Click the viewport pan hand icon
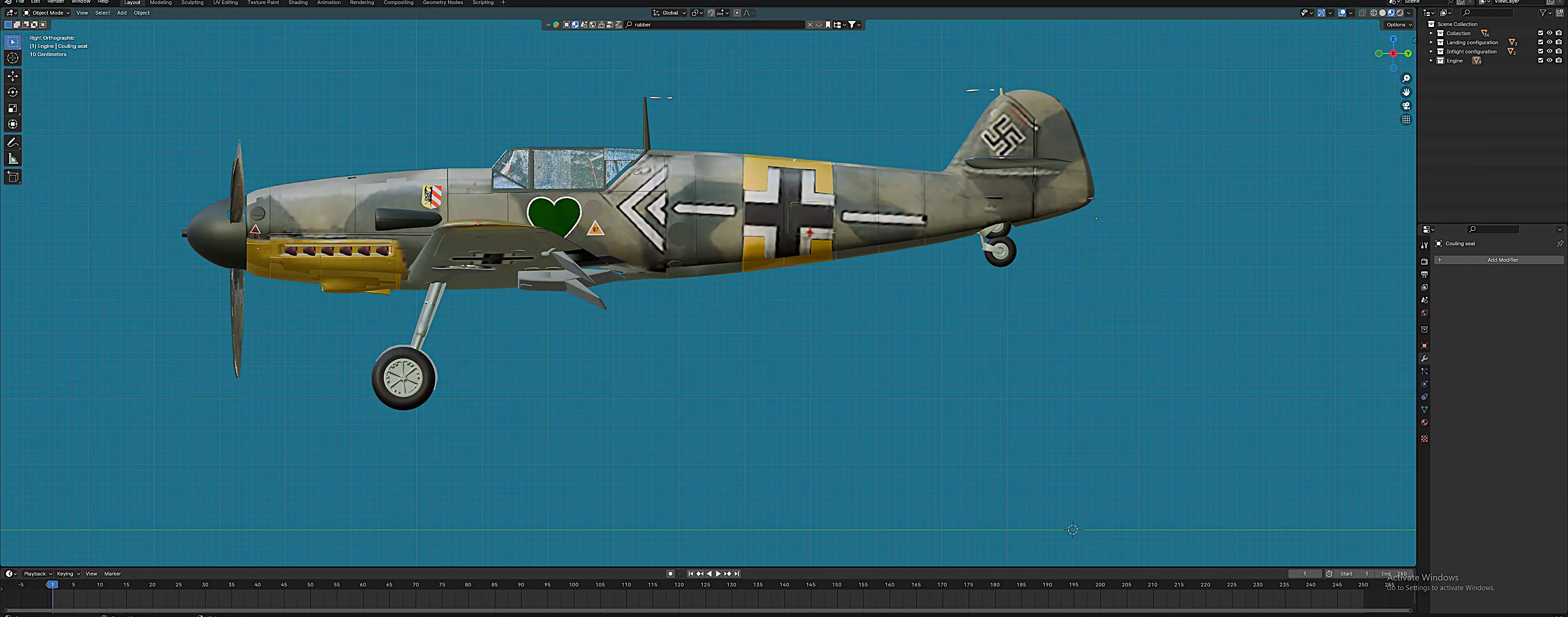The image size is (1568, 617). click(x=1406, y=92)
